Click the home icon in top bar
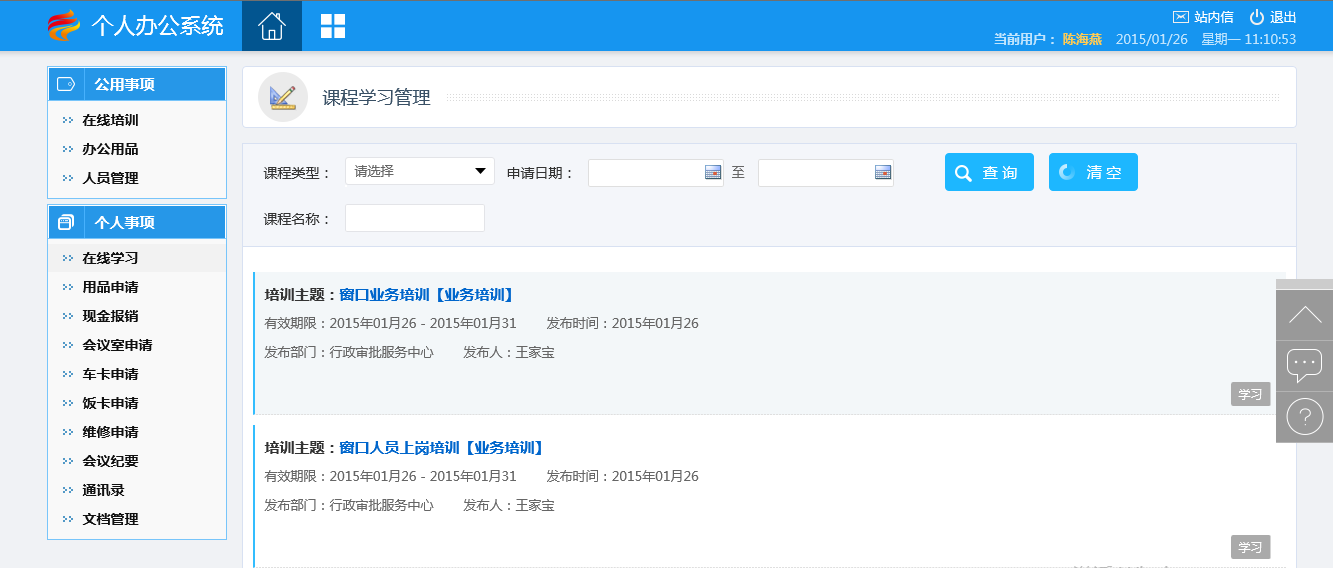Screen dimensions: 1333x568 [x=272, y=26]
